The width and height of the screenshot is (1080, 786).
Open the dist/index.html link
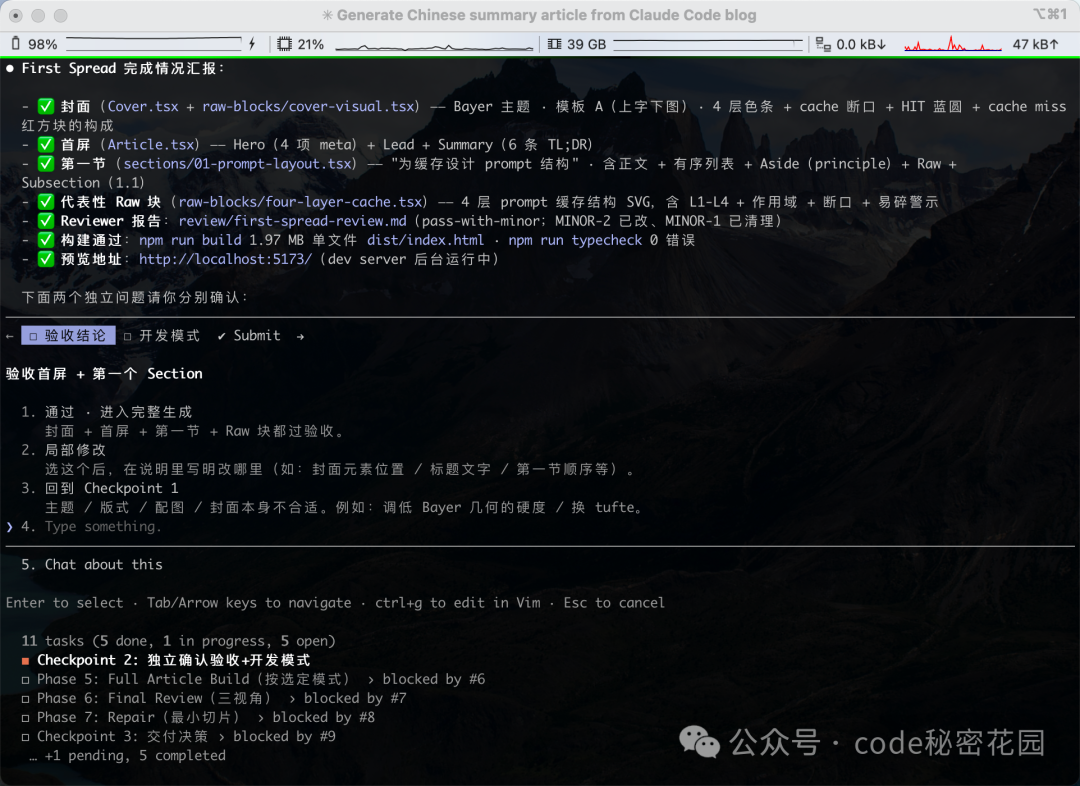[425, 240]
